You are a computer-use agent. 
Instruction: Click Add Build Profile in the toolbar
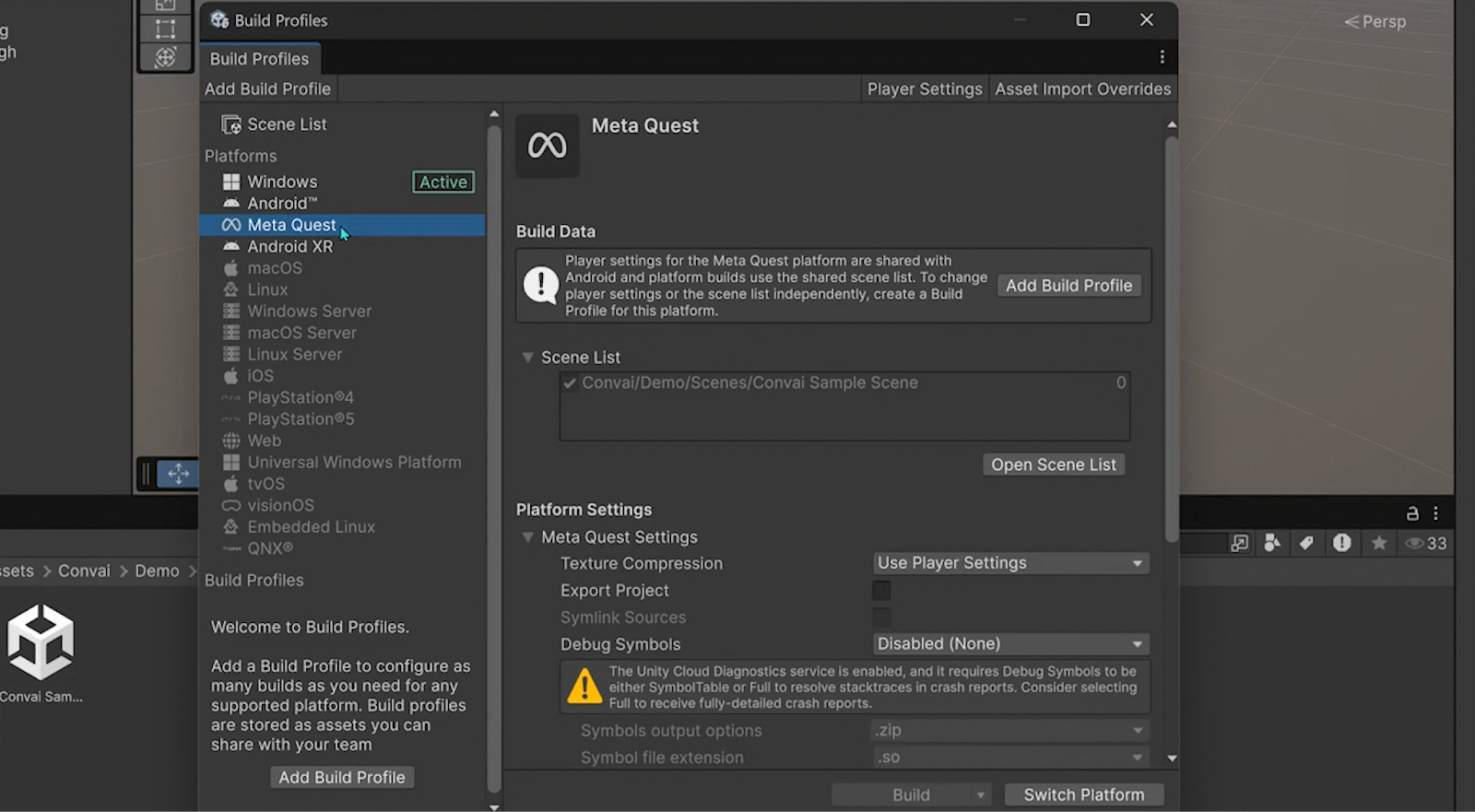(x=267, y=89)
